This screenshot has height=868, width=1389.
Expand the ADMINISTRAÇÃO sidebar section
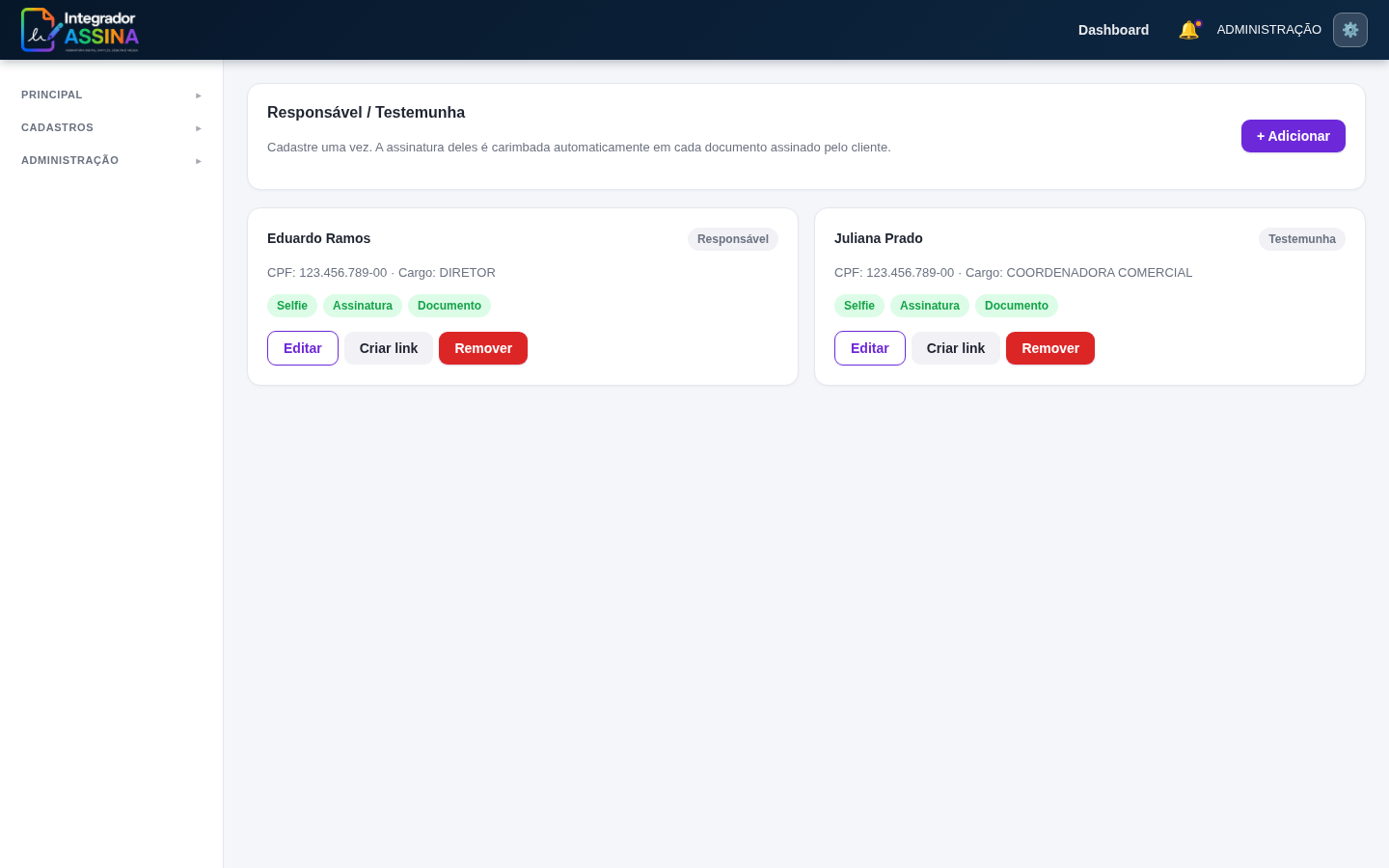pos(112,160)
